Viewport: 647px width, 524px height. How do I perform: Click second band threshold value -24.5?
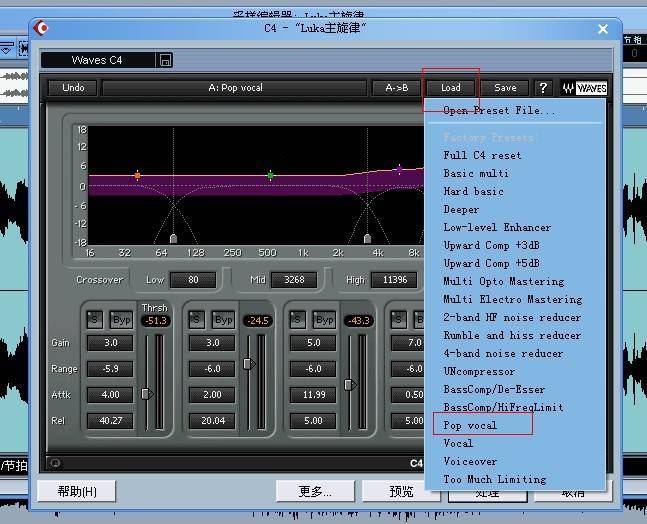pyautogui.click(x=258, y=321)
